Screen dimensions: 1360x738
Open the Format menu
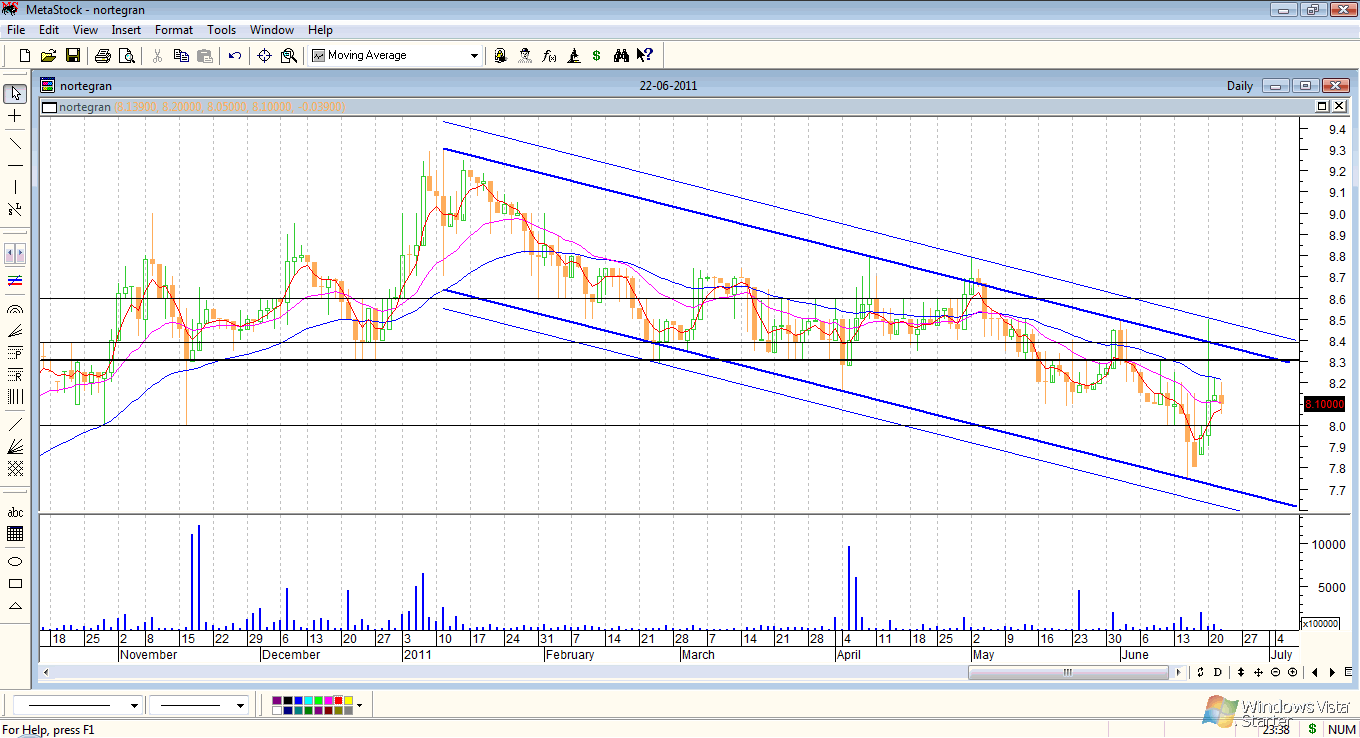click(x=174, y=30)
